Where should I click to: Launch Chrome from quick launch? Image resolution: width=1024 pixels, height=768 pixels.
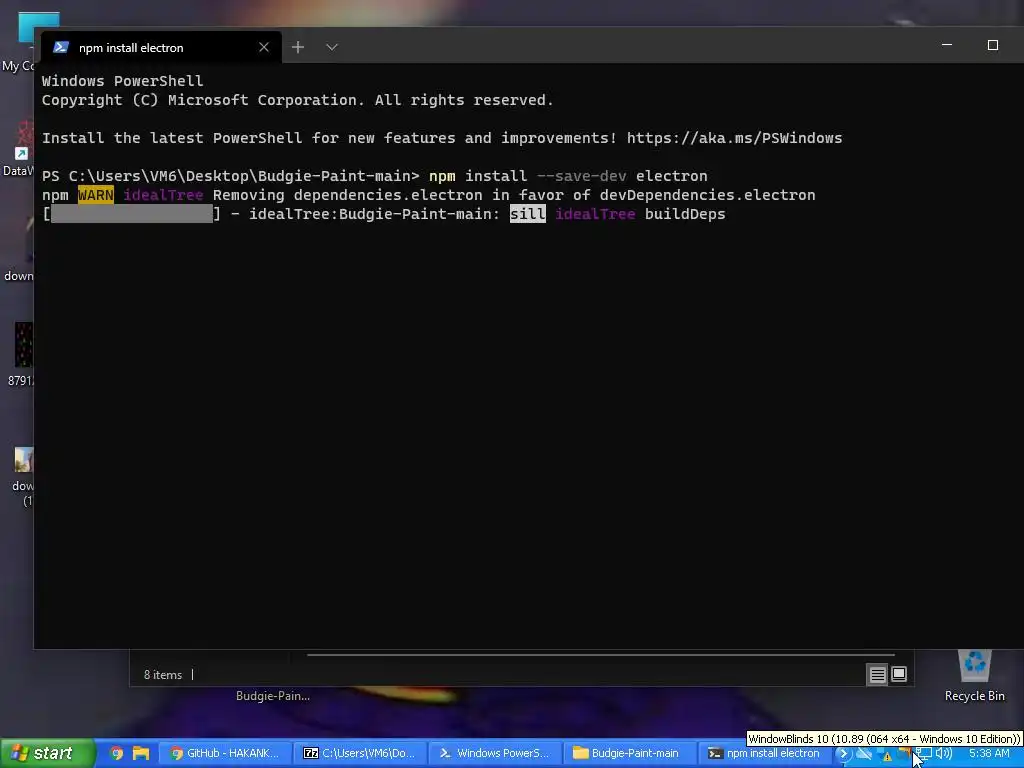point(116,753)
